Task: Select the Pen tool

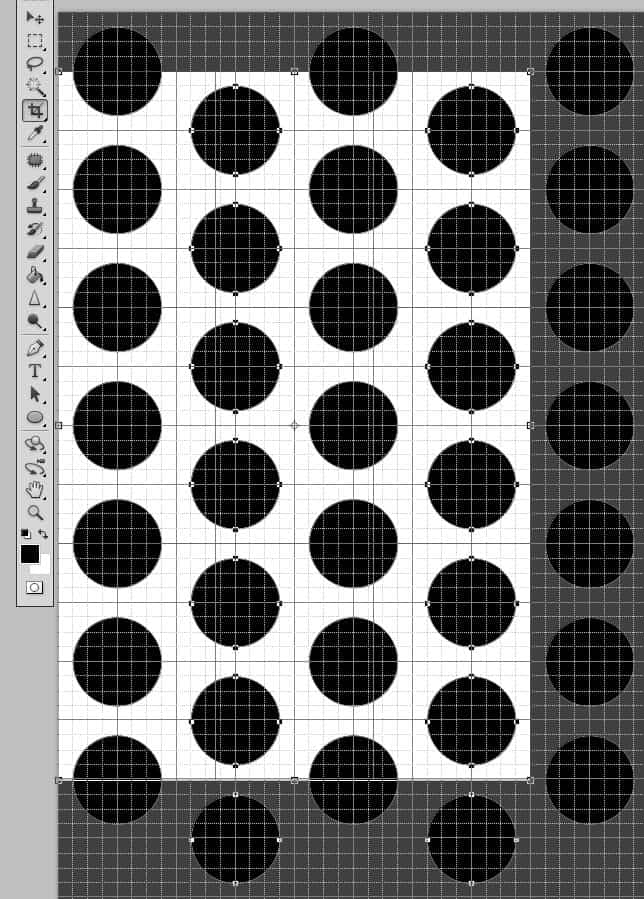Action: [x=34, y=347]
